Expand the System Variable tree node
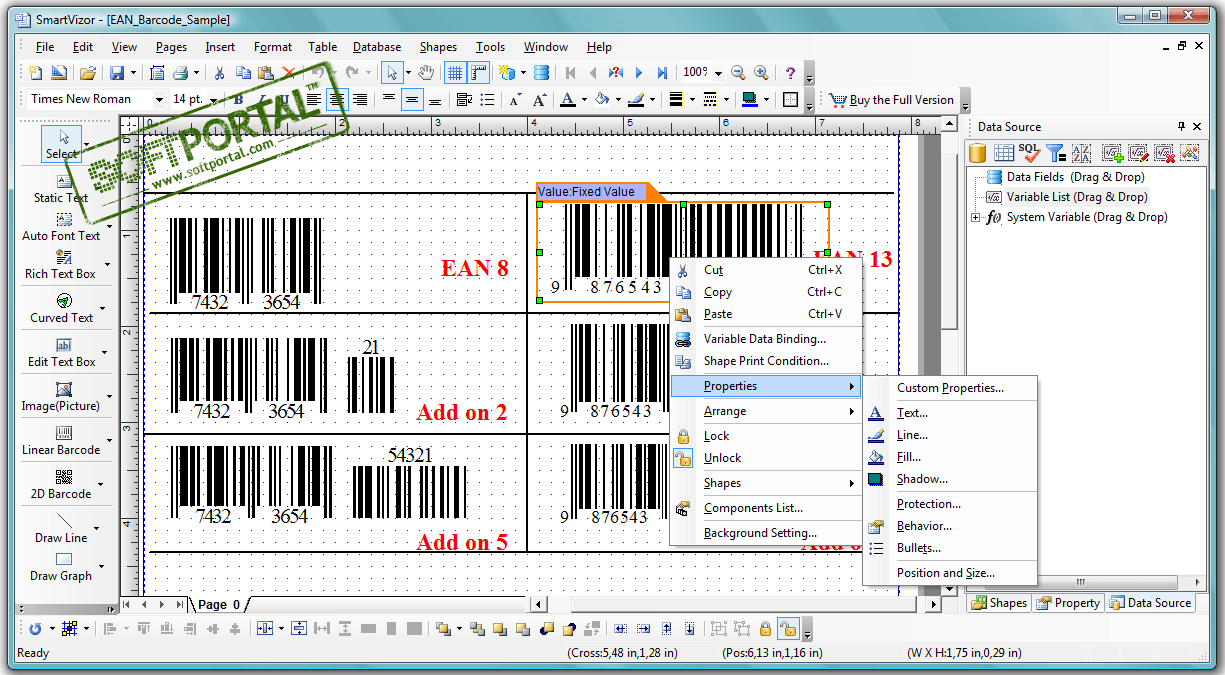Viewport: 1225px width, 675px height. point(976,217)
